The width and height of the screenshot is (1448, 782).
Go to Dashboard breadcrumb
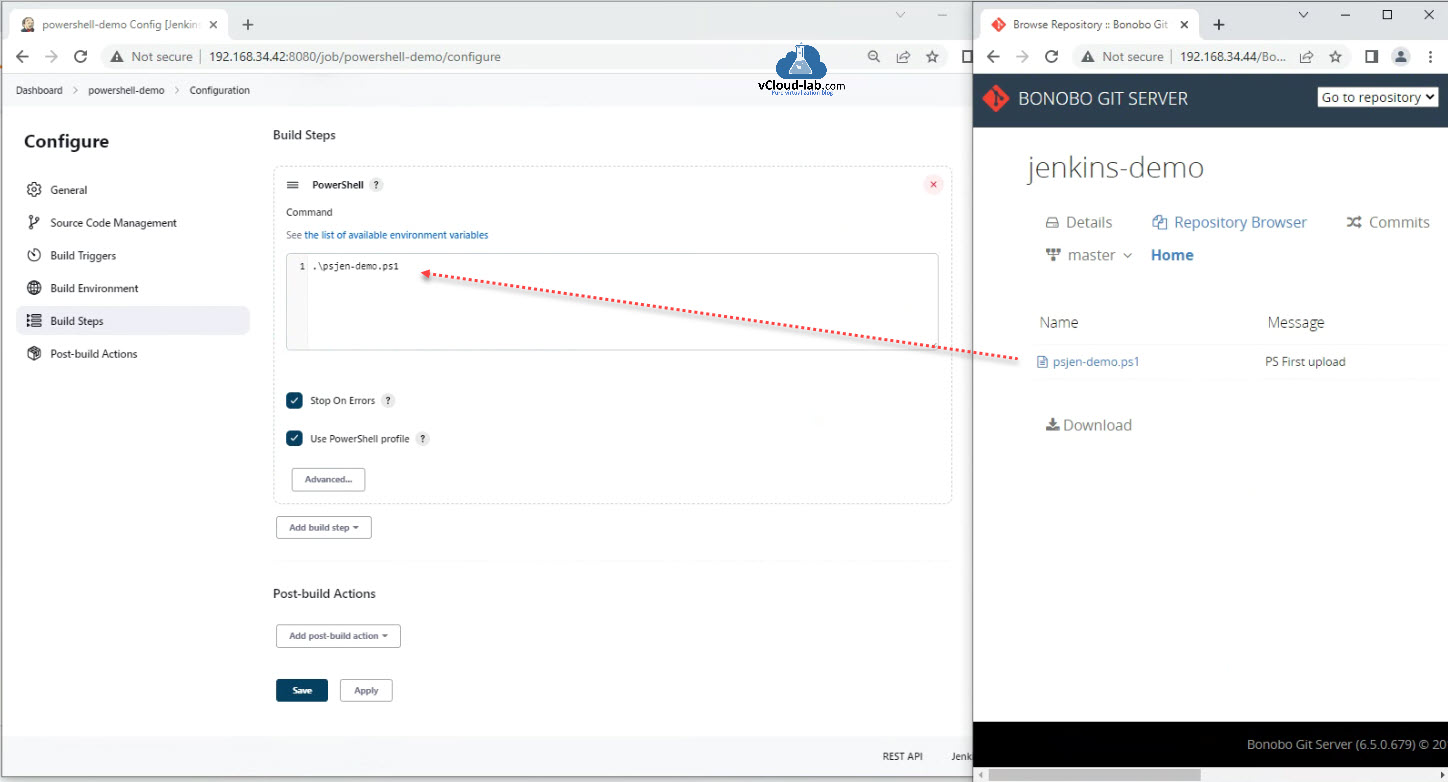[x=39, y=90]
